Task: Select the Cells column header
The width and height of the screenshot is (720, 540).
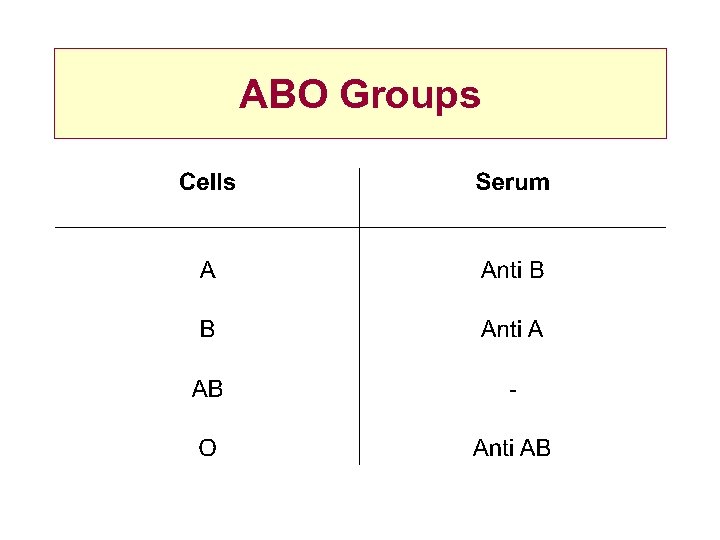Action: [207, 182]
